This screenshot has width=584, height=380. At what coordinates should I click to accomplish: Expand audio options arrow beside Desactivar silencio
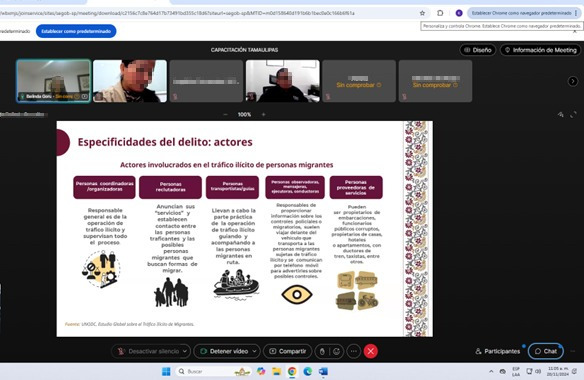pos(185,351)
